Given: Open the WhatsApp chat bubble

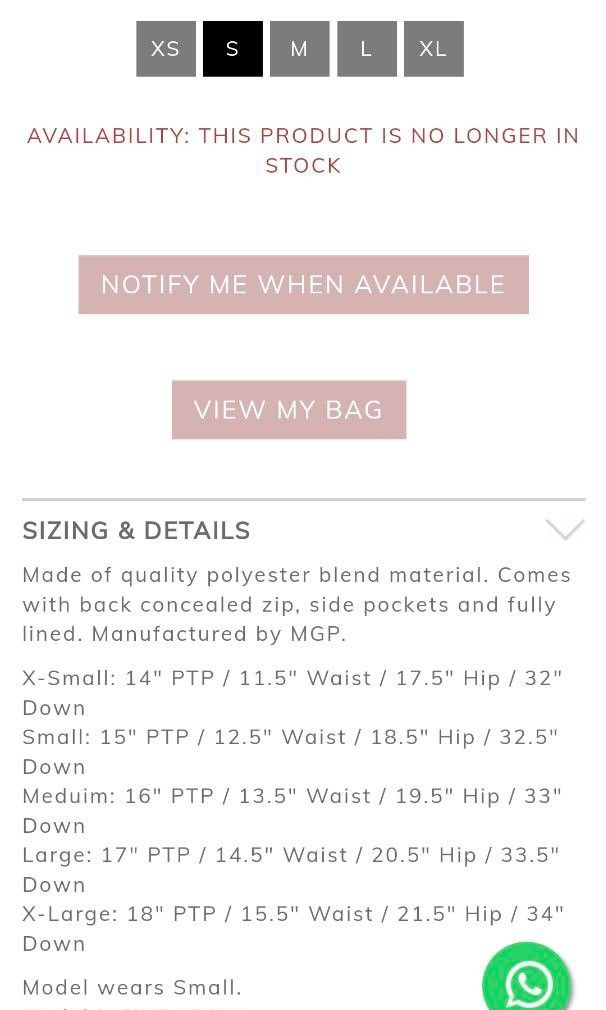Looking at the screenshot, I should tap(526, 982).
